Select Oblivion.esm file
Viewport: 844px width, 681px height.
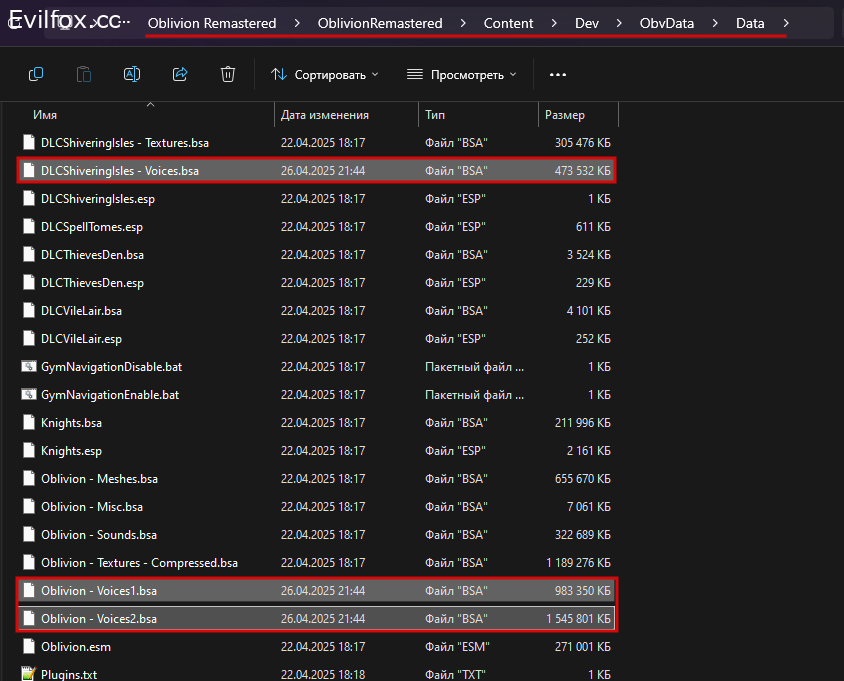(x=317, y=647)
